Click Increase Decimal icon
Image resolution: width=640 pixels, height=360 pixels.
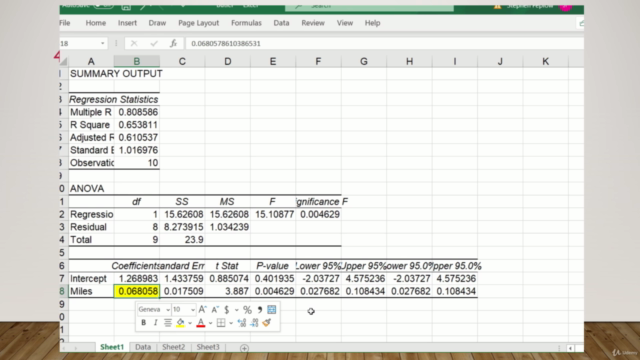242,323
